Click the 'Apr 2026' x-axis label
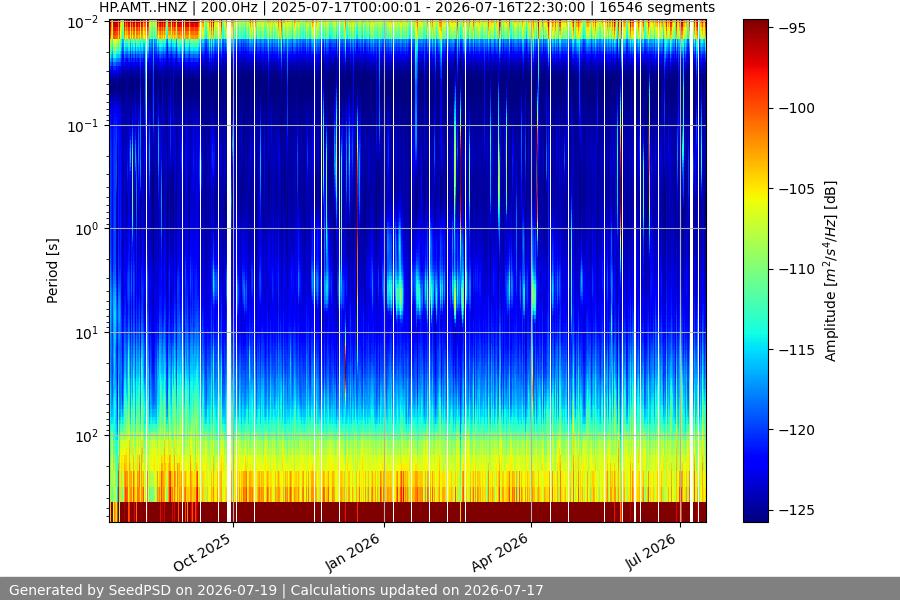The image size is (900, 600). (499, 552)
